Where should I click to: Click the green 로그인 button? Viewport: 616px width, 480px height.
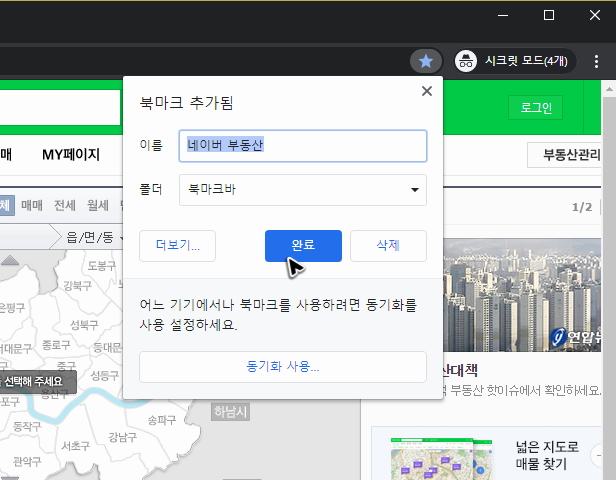[536, 108]
